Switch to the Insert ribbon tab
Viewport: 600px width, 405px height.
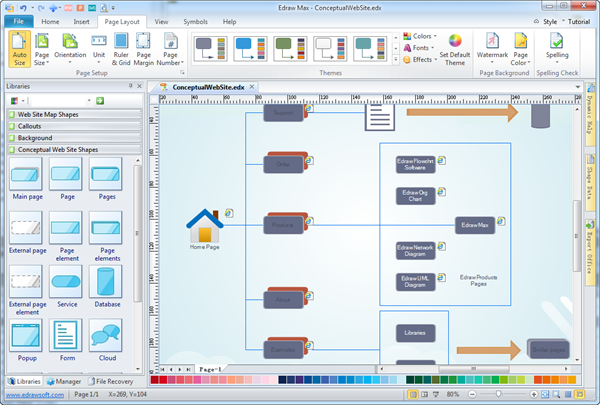pos(81,20)
